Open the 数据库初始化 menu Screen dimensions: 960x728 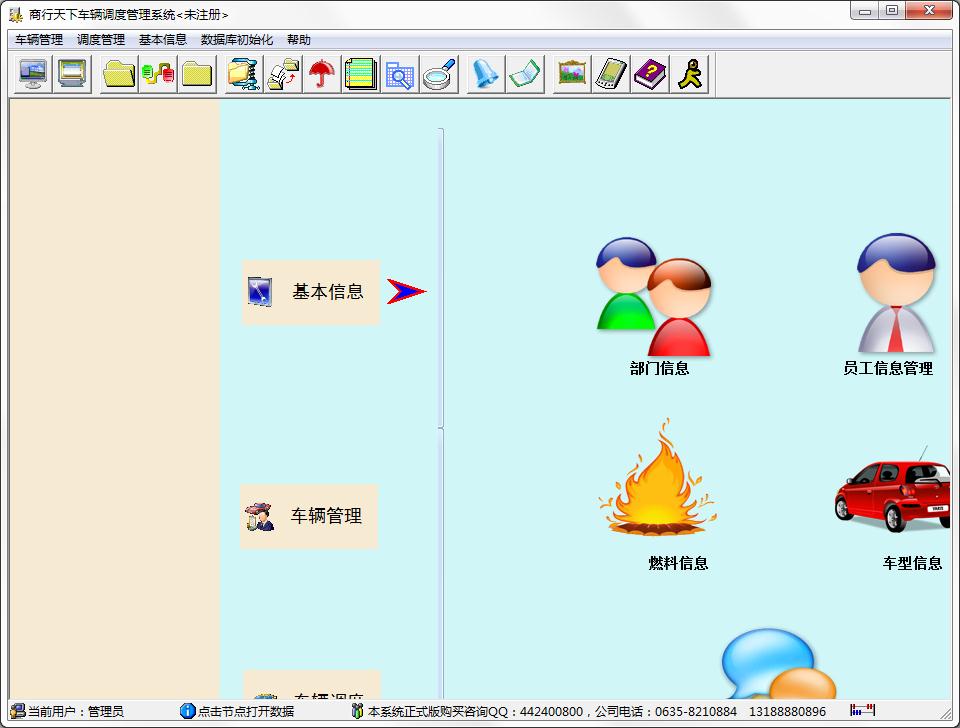(237, 40)
